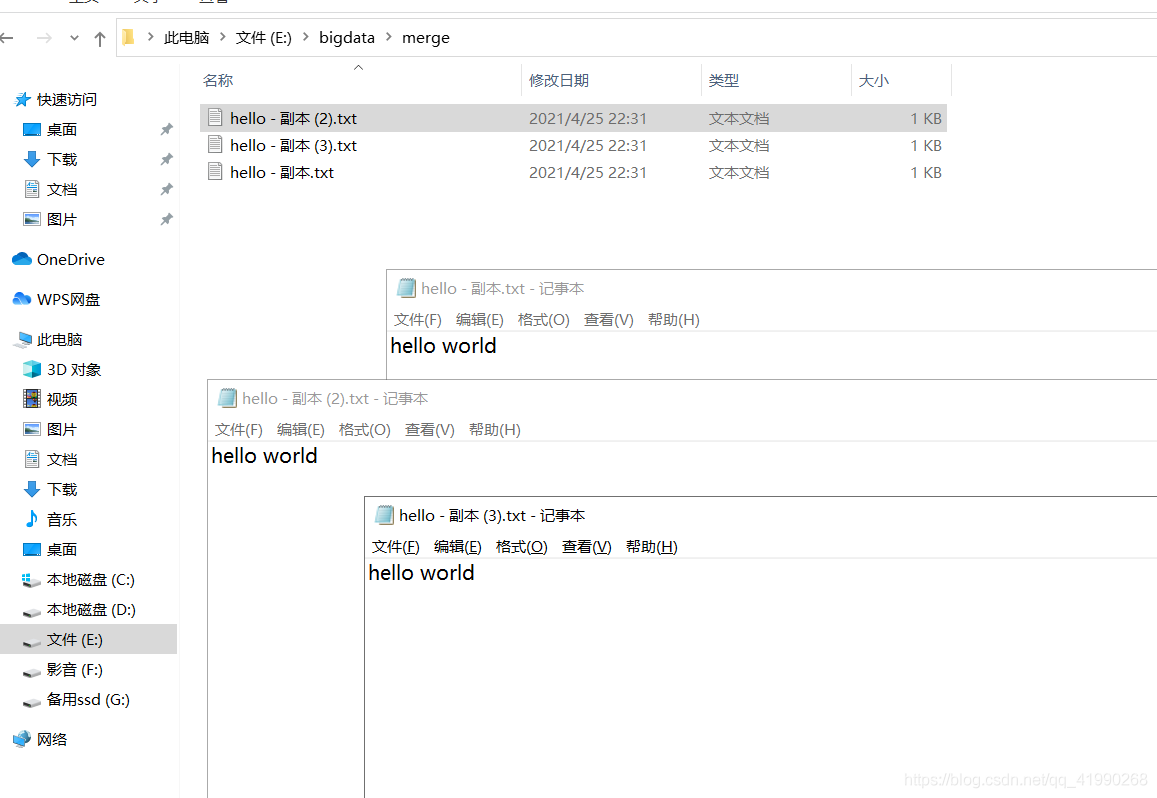Expand chevron after 此电脑 in breadcrumb
The height and width of the screenshot is (798, 1157).
223,37
